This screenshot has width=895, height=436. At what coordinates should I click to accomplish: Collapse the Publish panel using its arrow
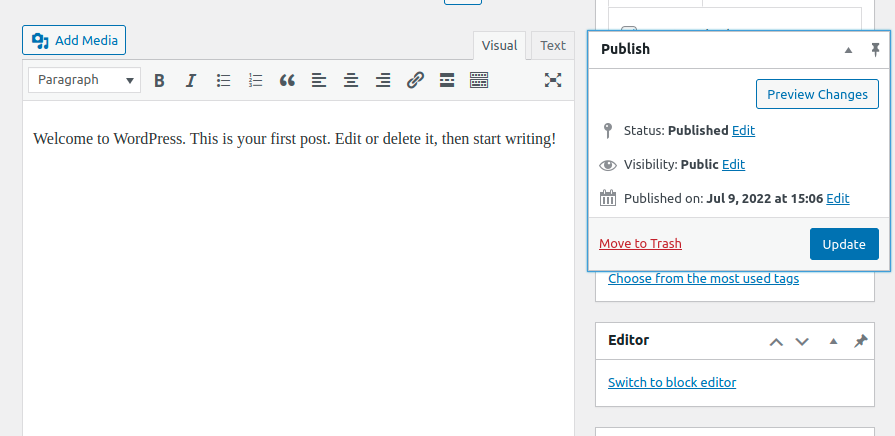pos(848,49)
